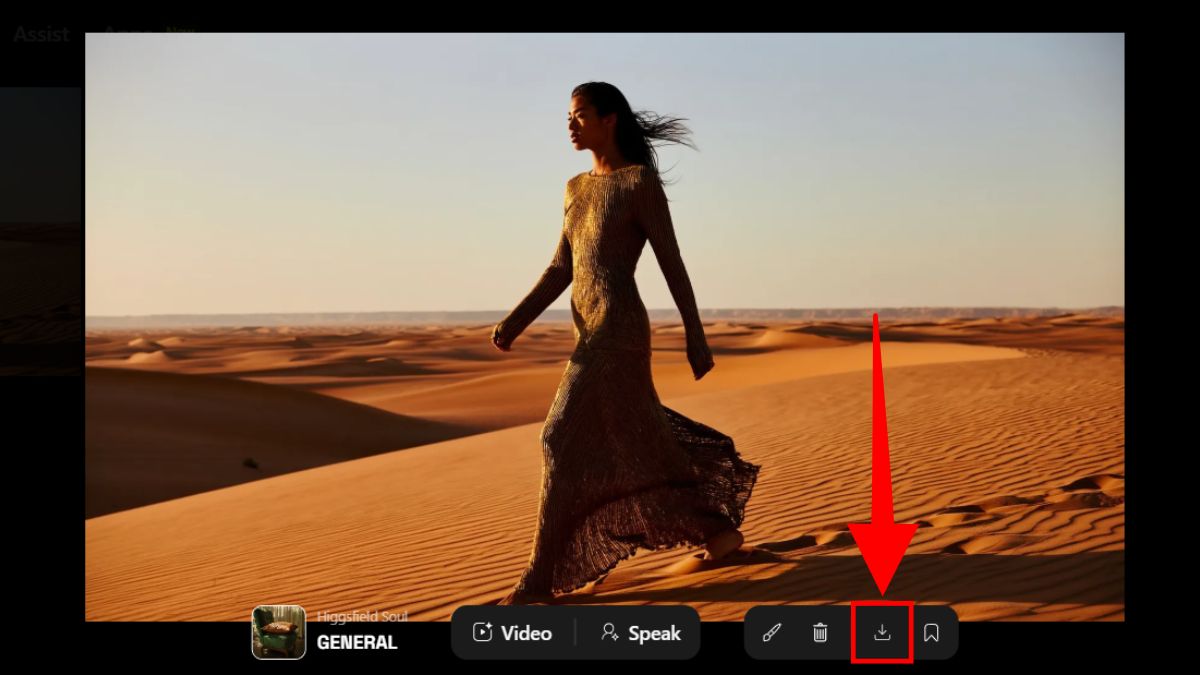
Task: Select the dimmed thumbnail behind the overlay
Action: point(40,230)
